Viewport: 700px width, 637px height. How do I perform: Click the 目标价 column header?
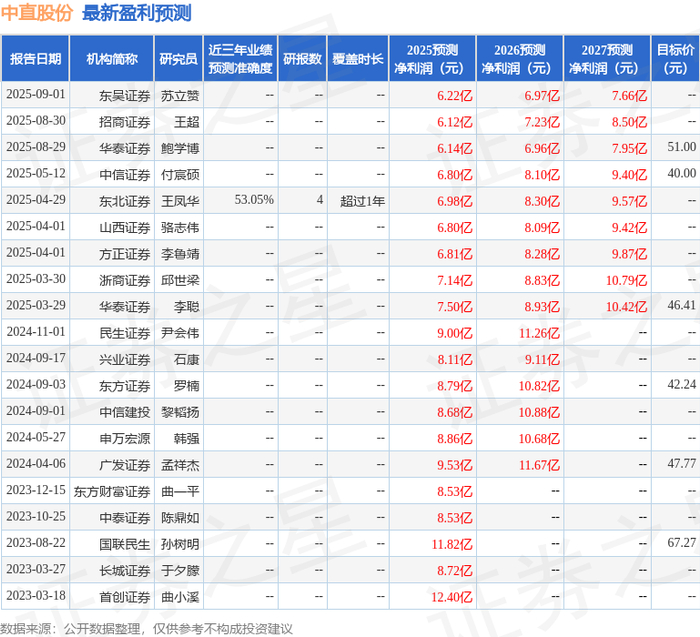pos(675,58)
